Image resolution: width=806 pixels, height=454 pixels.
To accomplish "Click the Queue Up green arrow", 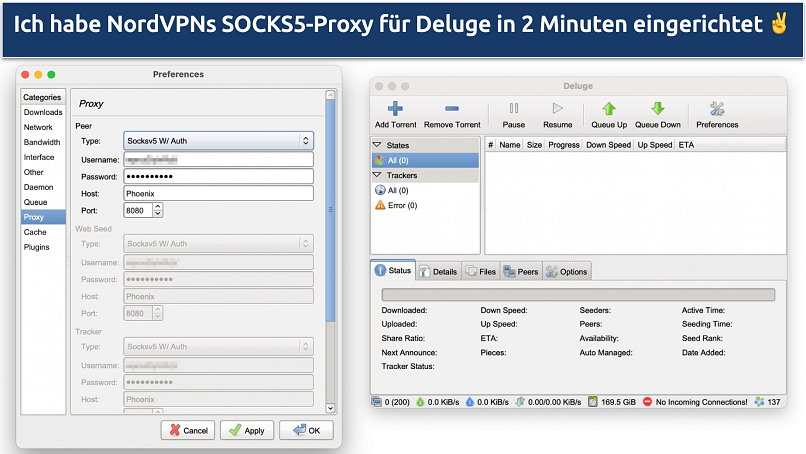I will pos(608,109).
